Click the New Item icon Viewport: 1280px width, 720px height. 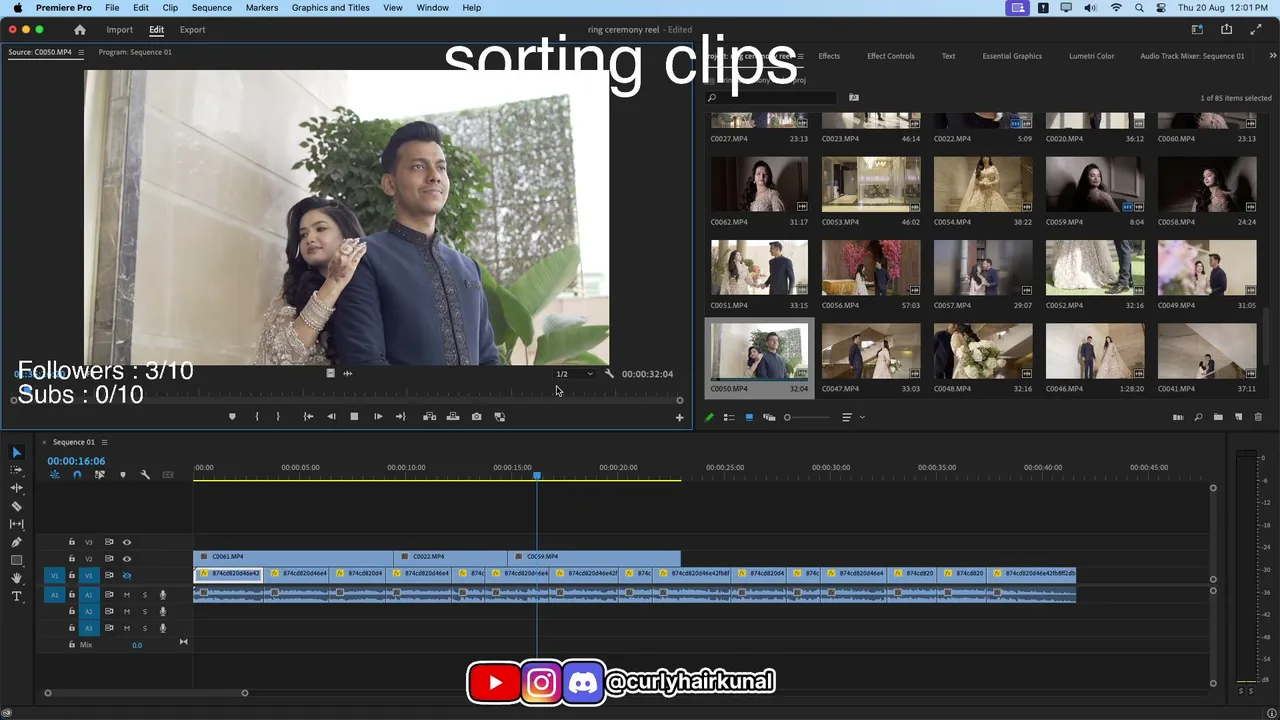pyautogui.click(x=1238, y=417)
